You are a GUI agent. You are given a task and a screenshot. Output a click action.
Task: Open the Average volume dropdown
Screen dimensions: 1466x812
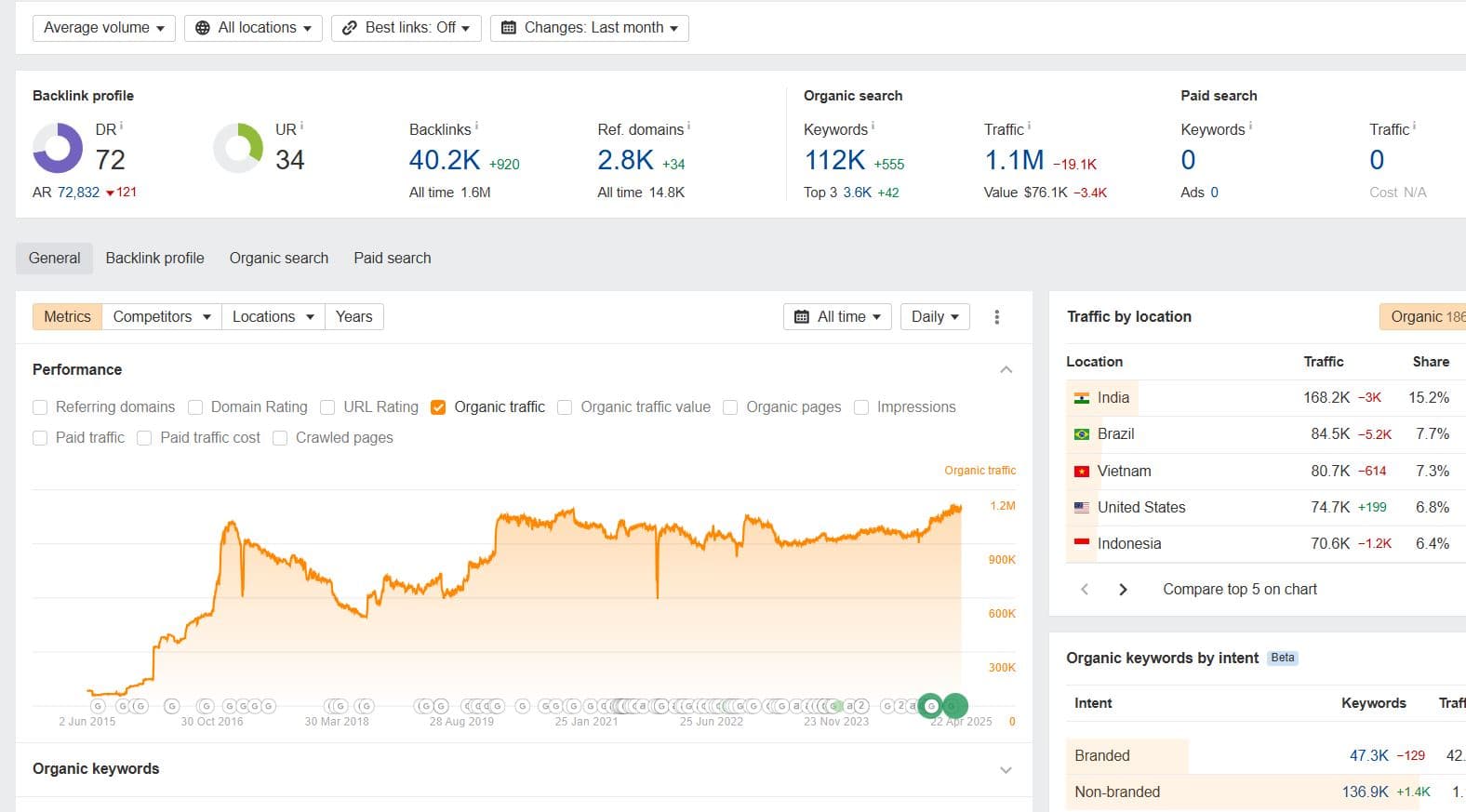pos(103,28)
